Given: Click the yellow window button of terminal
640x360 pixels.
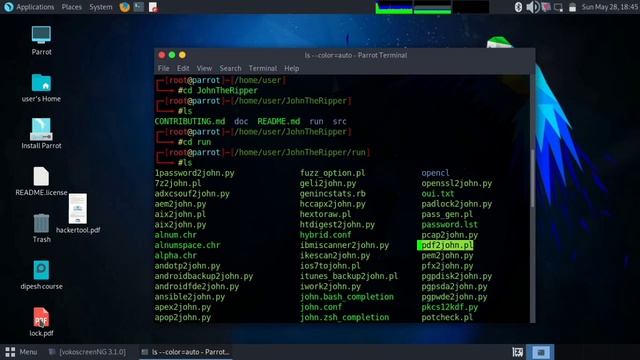Looking at the screenshot, I should click(x=182, y=55).
